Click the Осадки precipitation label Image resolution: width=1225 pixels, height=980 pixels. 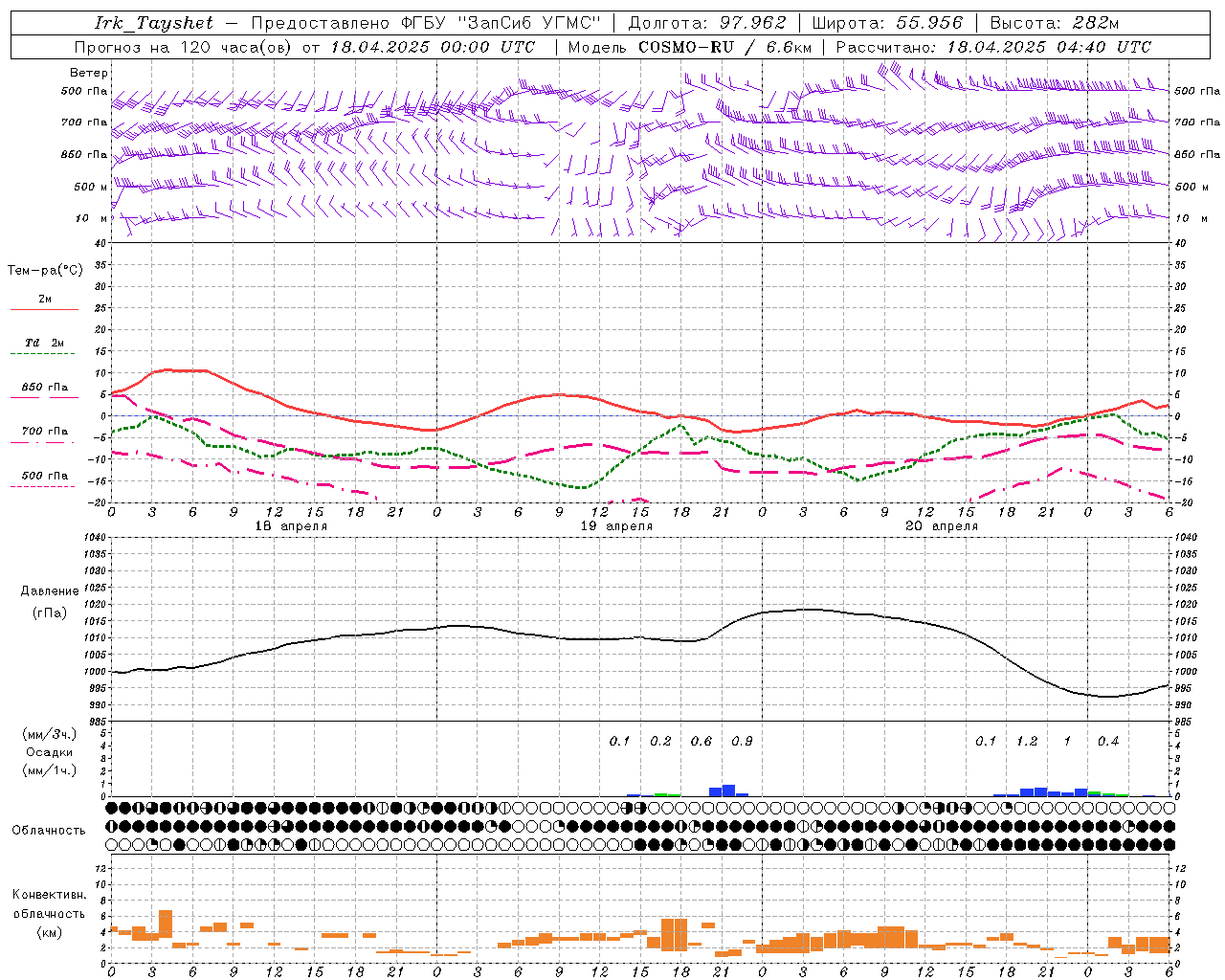point(49,752)
